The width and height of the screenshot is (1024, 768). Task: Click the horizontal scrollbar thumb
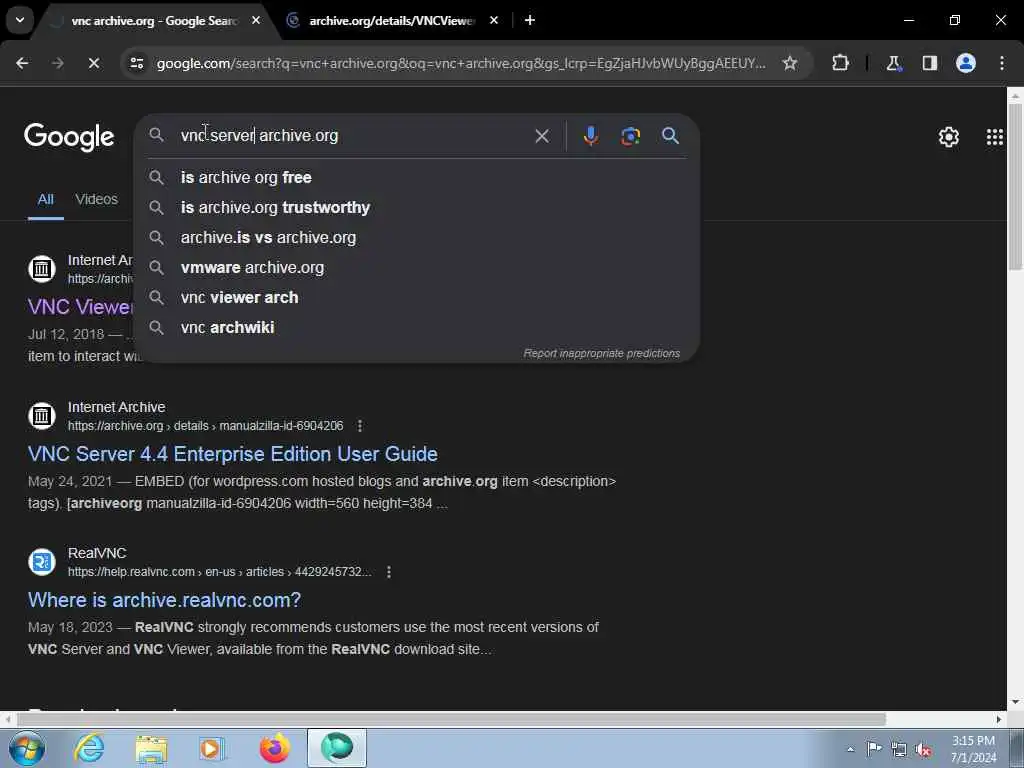pyautogui.click(x=452, y=720)
